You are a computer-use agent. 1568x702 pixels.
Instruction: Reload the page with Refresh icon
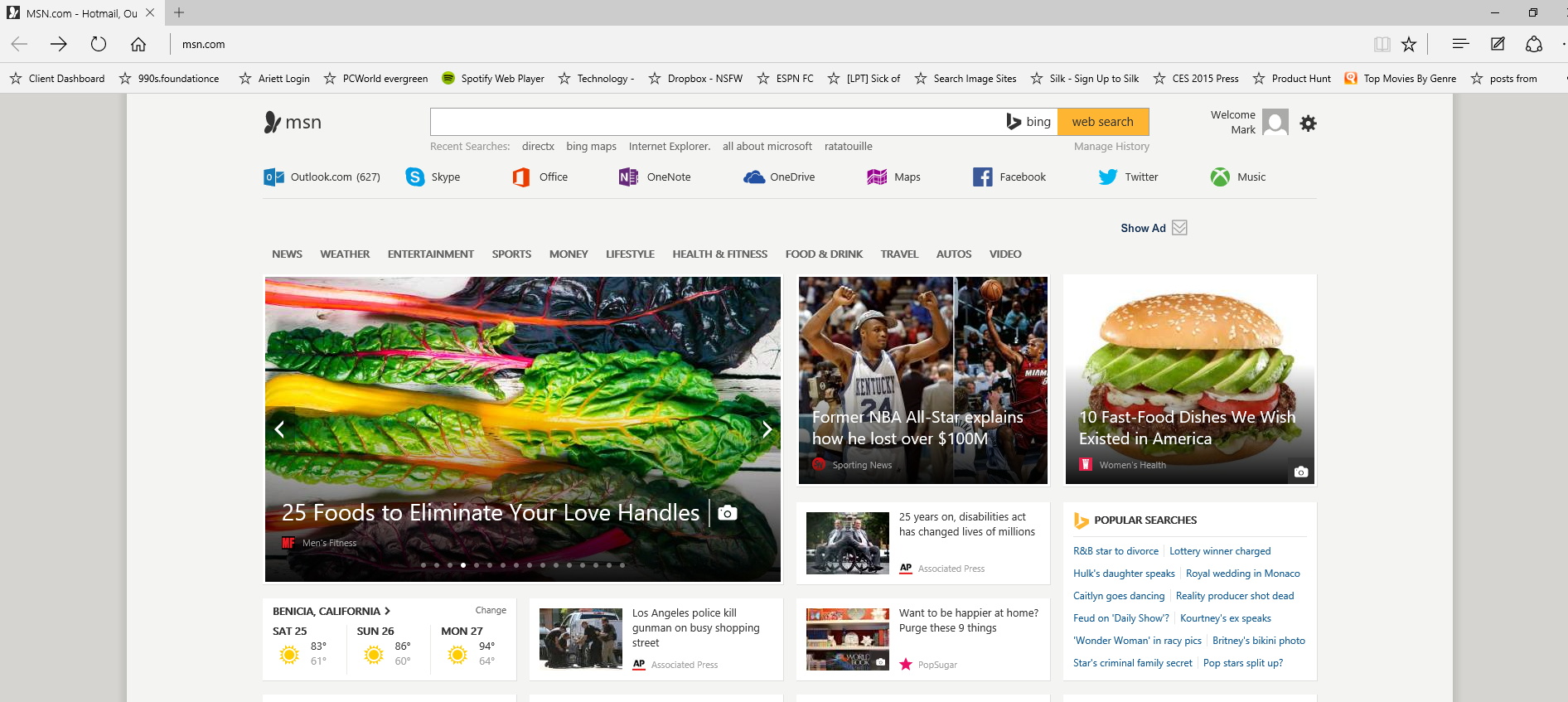(99, 44)
